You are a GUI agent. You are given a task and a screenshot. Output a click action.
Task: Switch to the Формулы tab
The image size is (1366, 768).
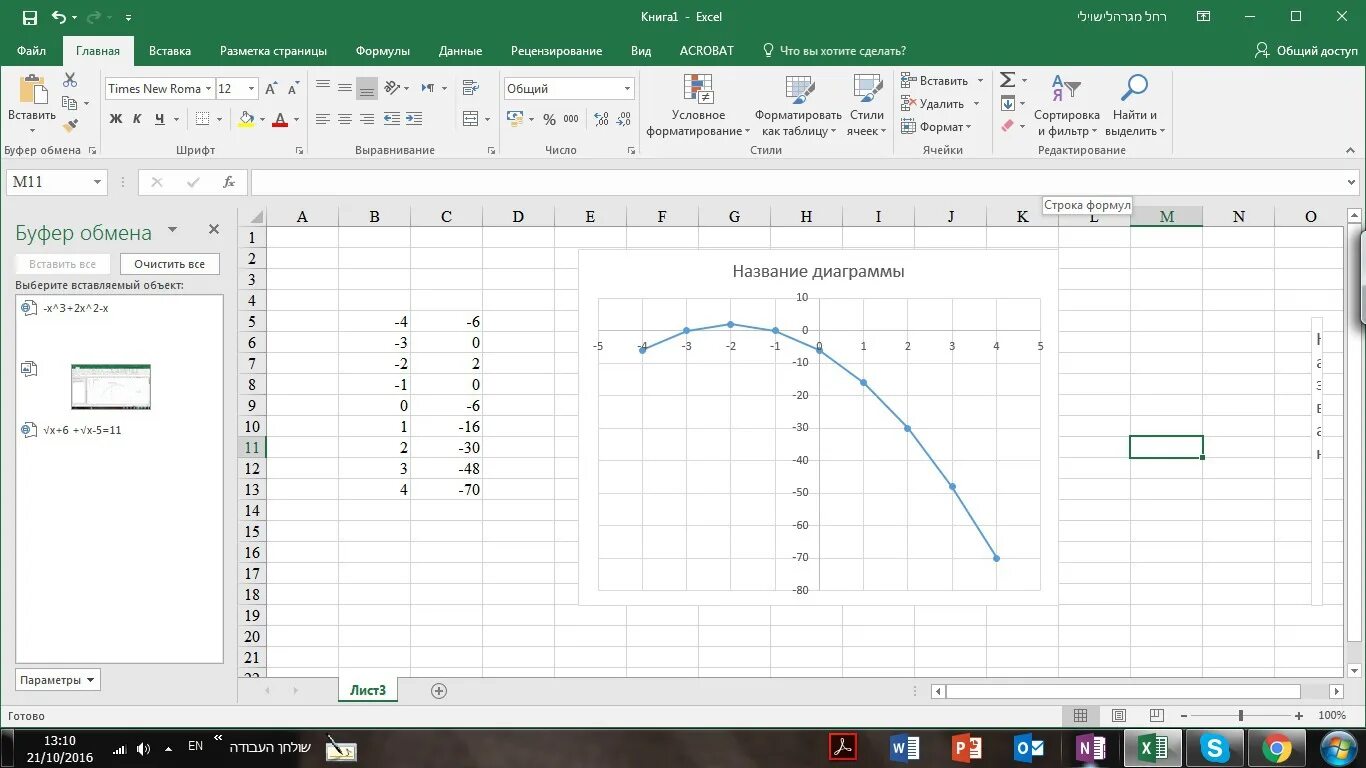point(383,50)
